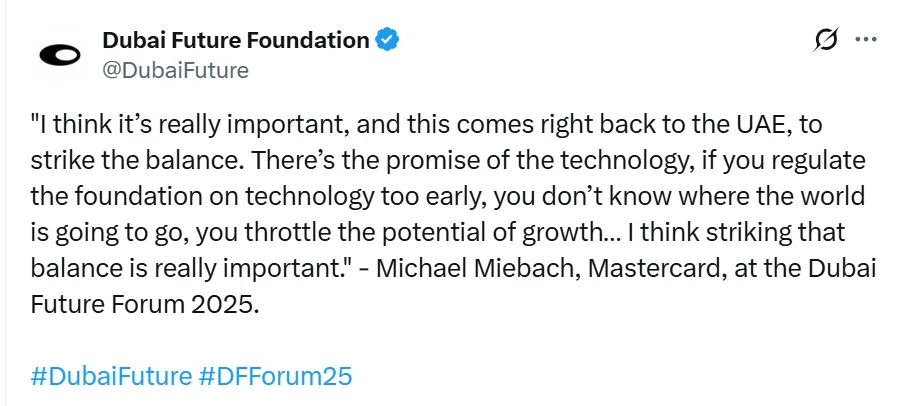Click the Grok slashed-circle icon
This screenshot has width=904, height=406.
pyautogui.click(x=826, y=41)
